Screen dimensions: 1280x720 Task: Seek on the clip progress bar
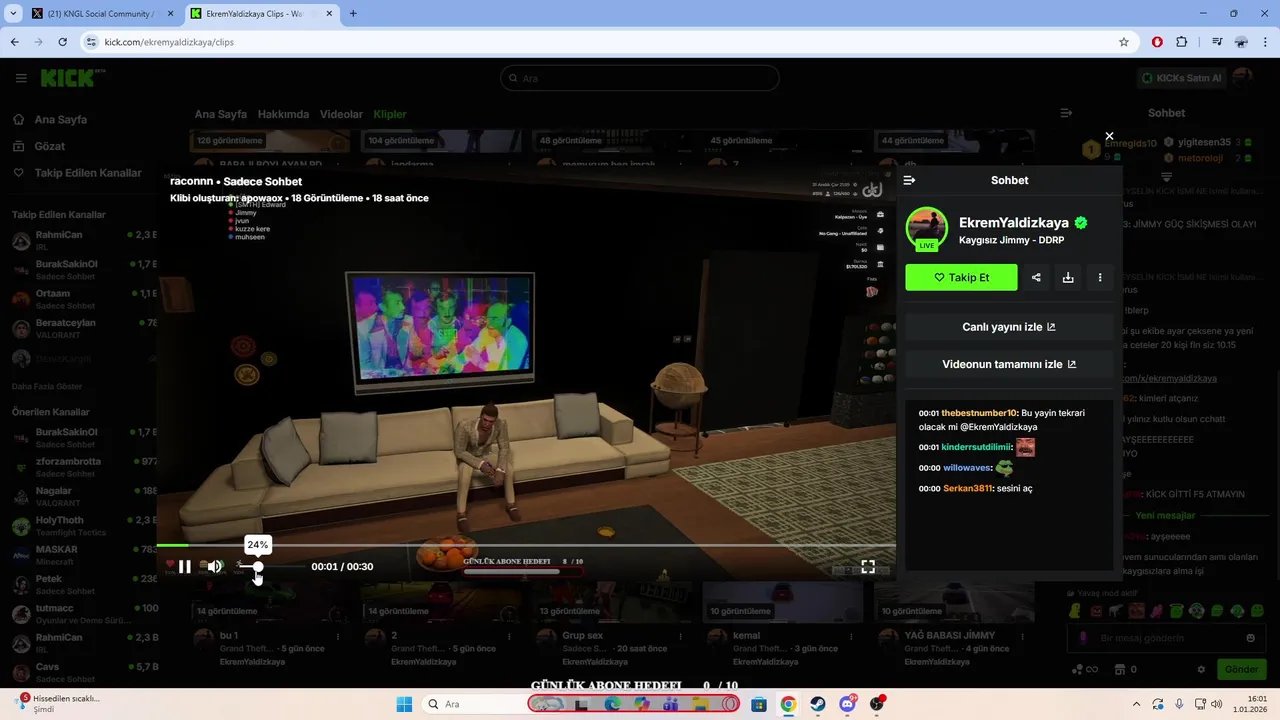[x=526, y=545]
